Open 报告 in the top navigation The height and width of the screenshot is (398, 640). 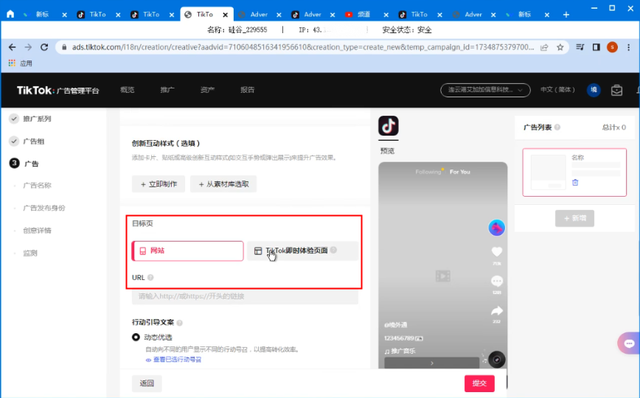click(247, 90)
